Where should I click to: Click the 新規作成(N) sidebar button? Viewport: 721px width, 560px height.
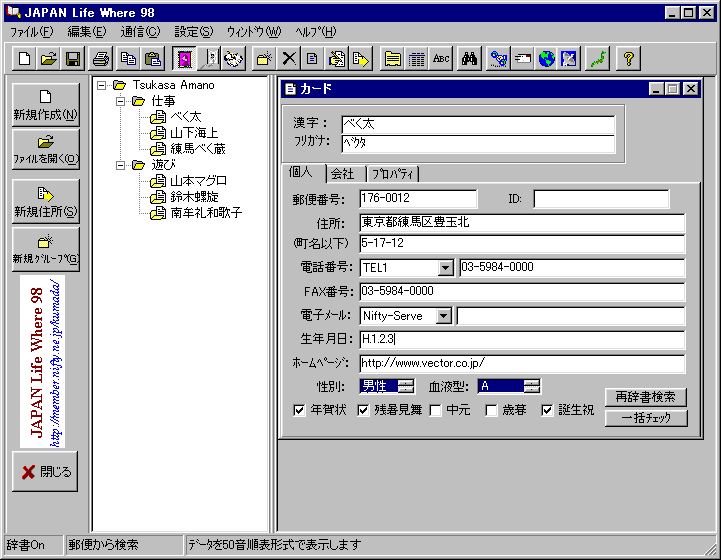point(46,104)
